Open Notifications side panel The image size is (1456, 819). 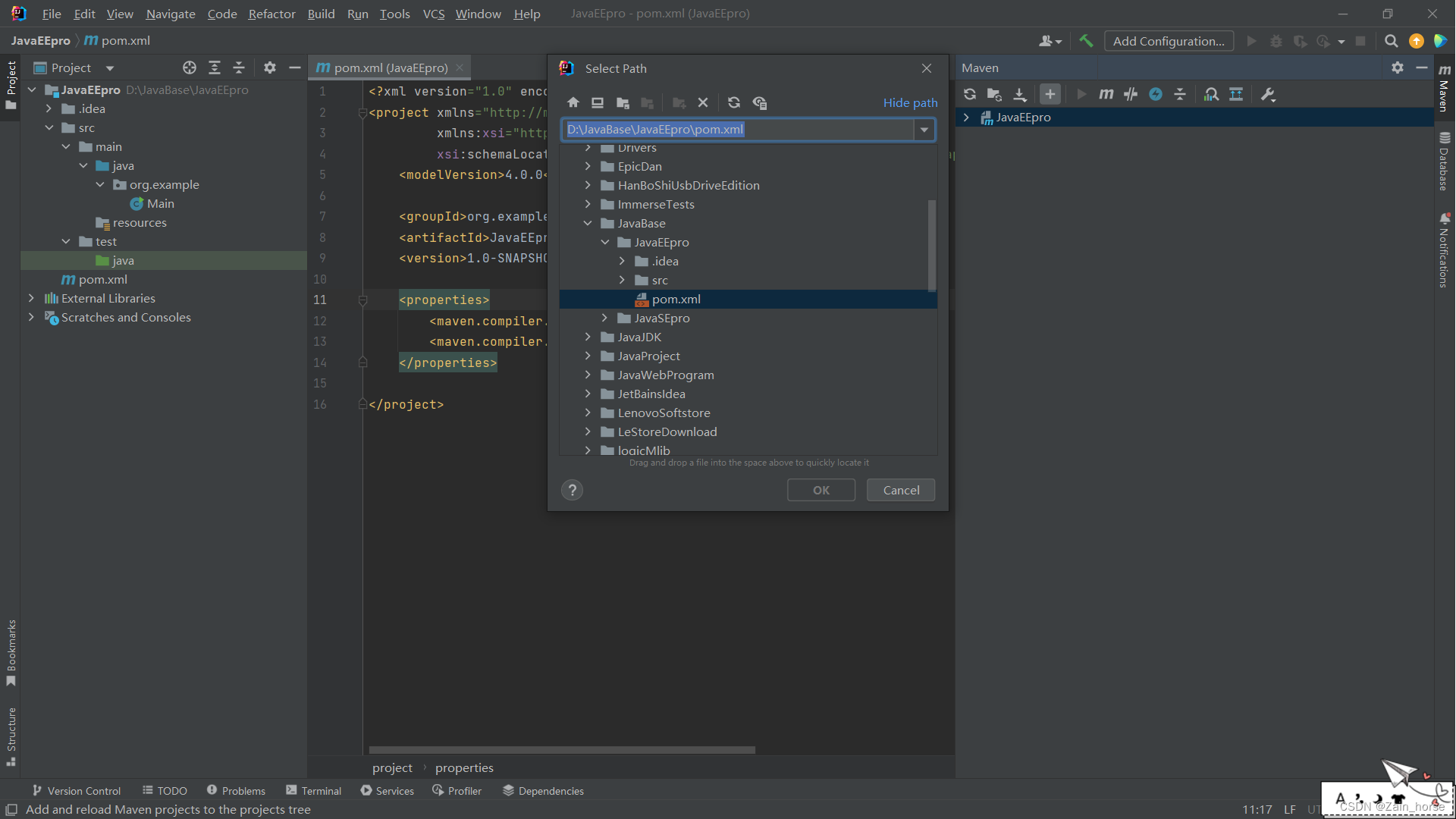pos(1444,250)
